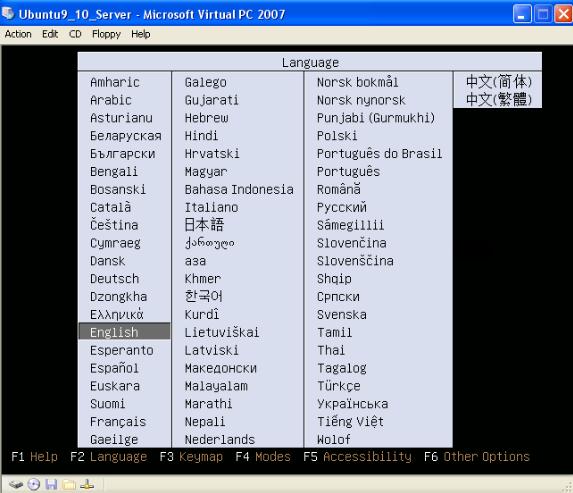Select Bengali language

click(114, 172)
